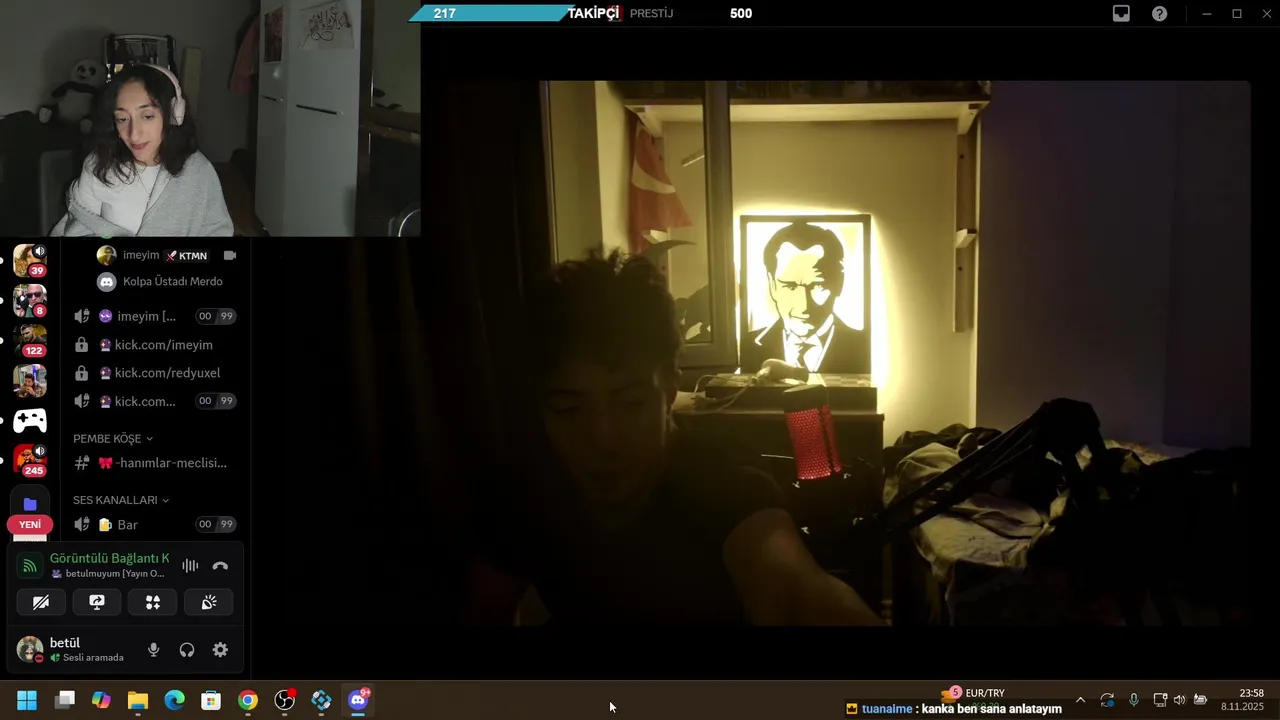Open the blue server folder icon
The image size is (1280, 720).
click(30, 504)
